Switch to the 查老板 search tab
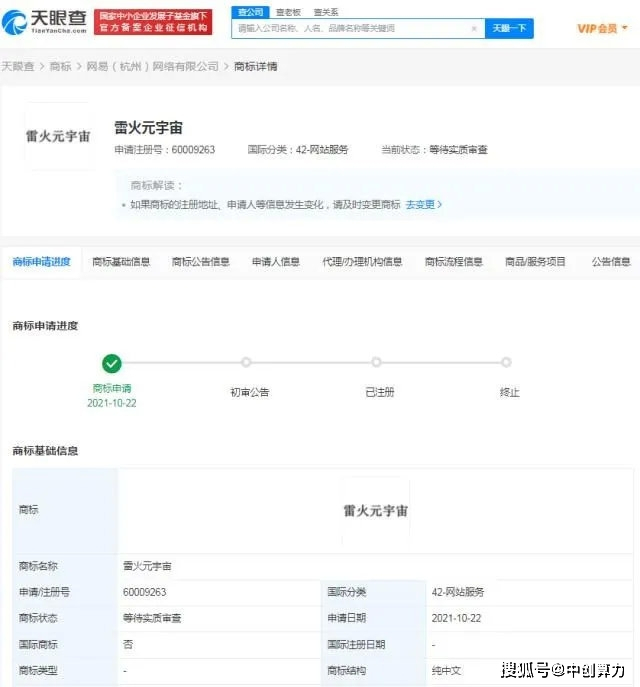640x687 pixels. 288,12
